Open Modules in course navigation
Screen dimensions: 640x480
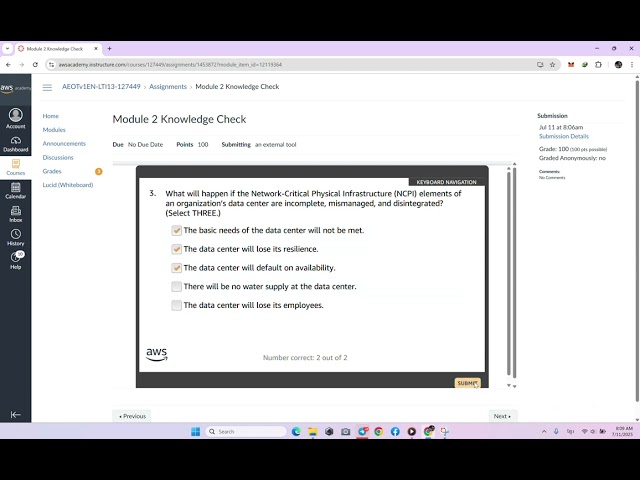pos(54,130)
